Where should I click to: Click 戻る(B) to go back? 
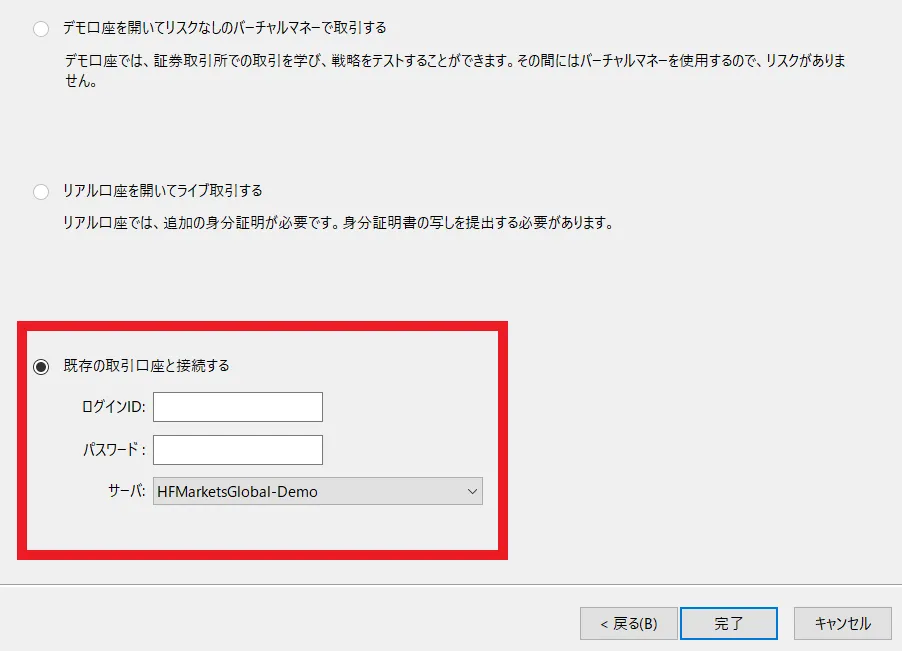pos(629,622)
